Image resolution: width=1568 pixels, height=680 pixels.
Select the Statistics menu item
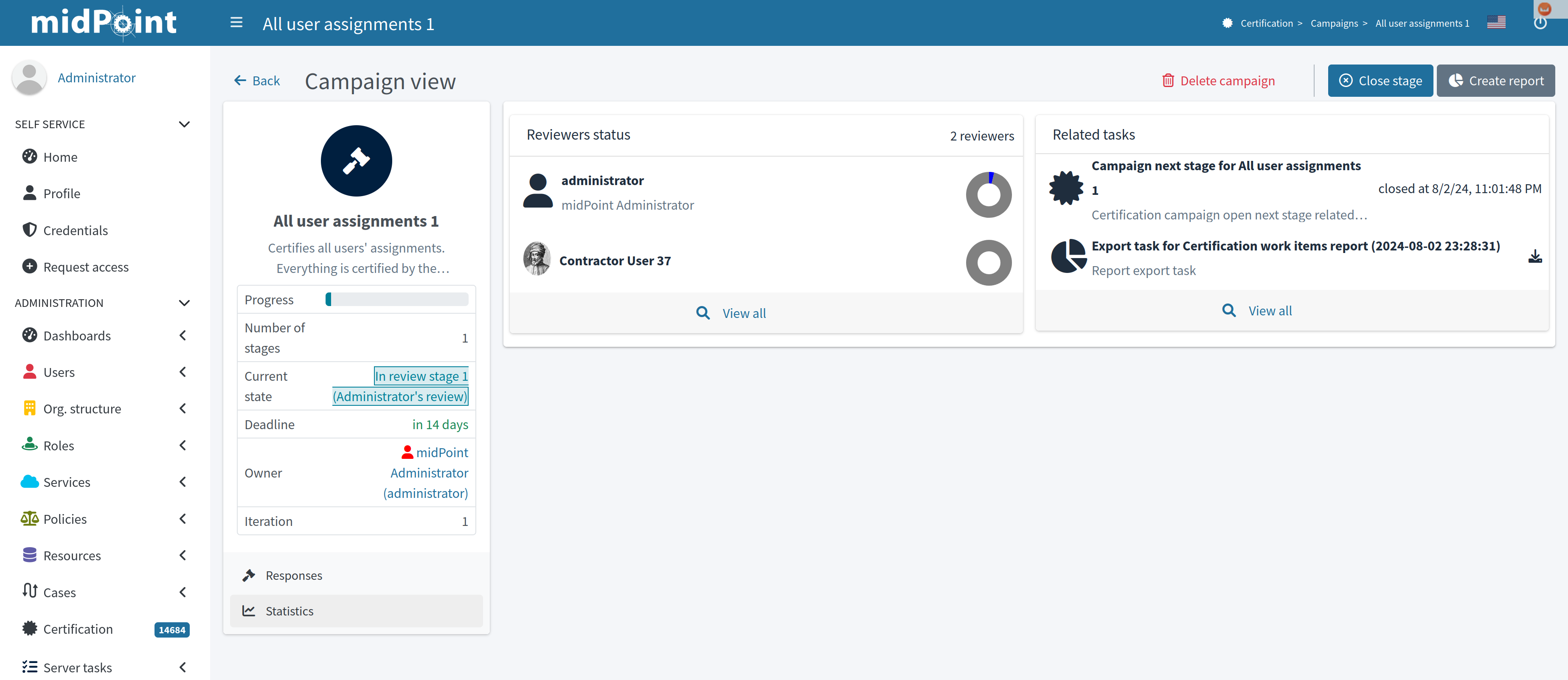tap(289, 611)
